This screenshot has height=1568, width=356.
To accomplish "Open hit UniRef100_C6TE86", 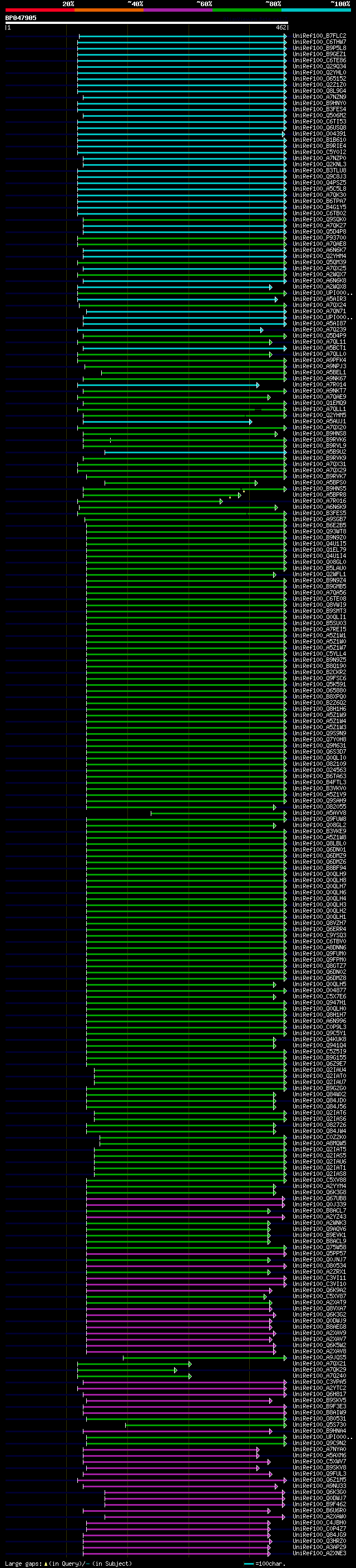I will 319,60.
